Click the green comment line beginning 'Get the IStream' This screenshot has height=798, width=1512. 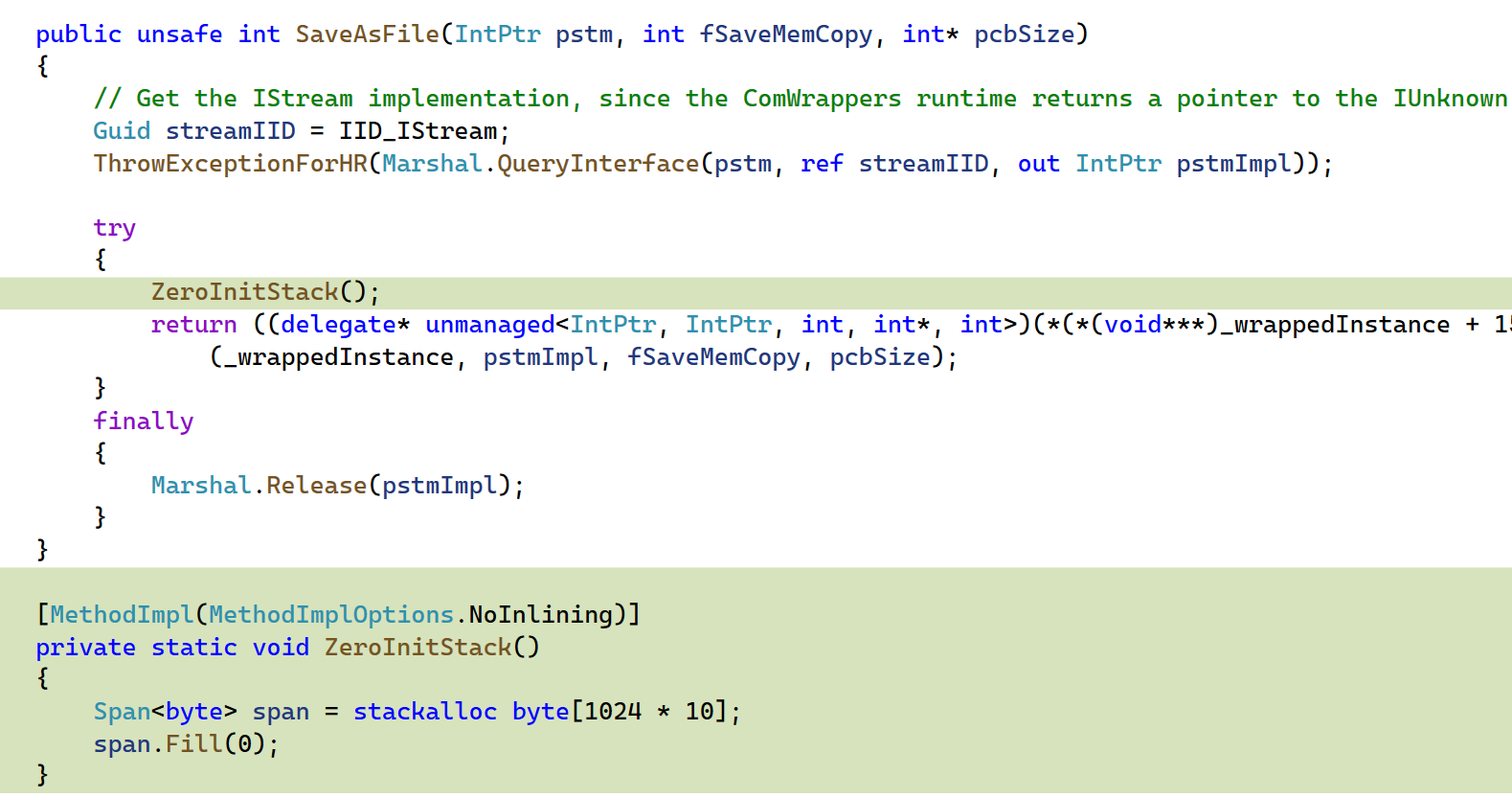click(x=801, y=99)
